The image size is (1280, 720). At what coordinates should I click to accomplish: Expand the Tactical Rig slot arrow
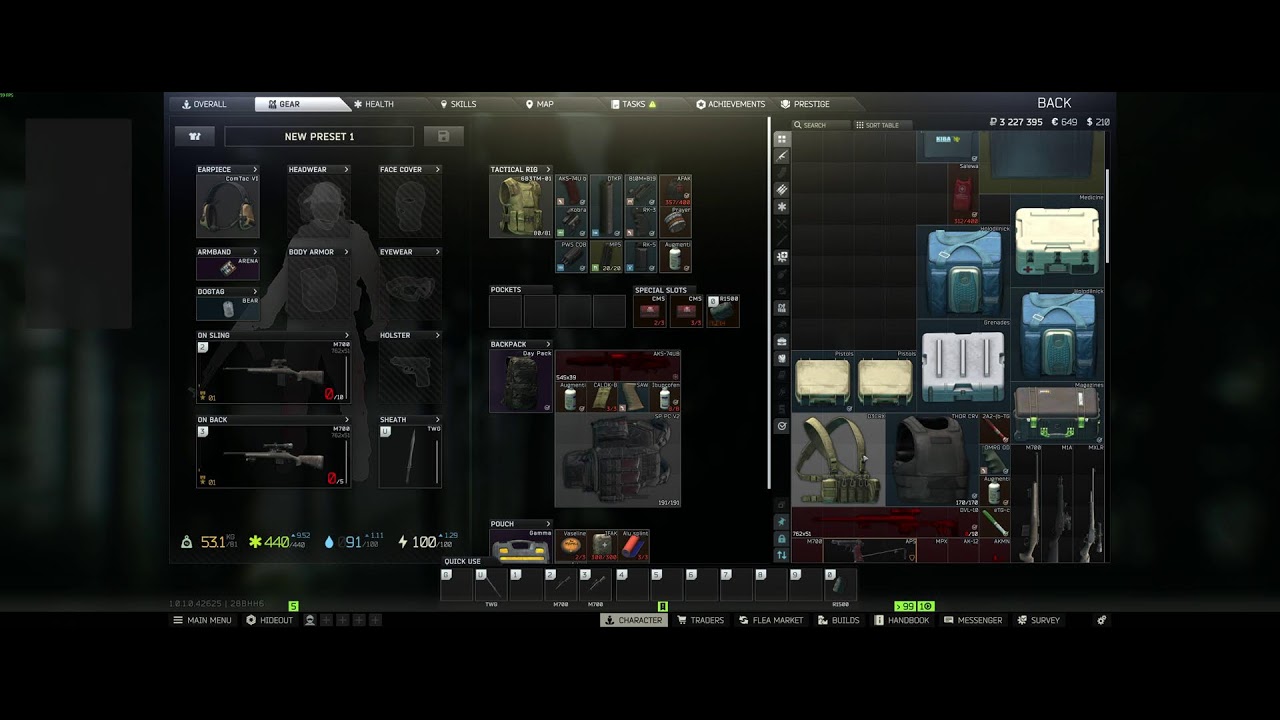548,170
